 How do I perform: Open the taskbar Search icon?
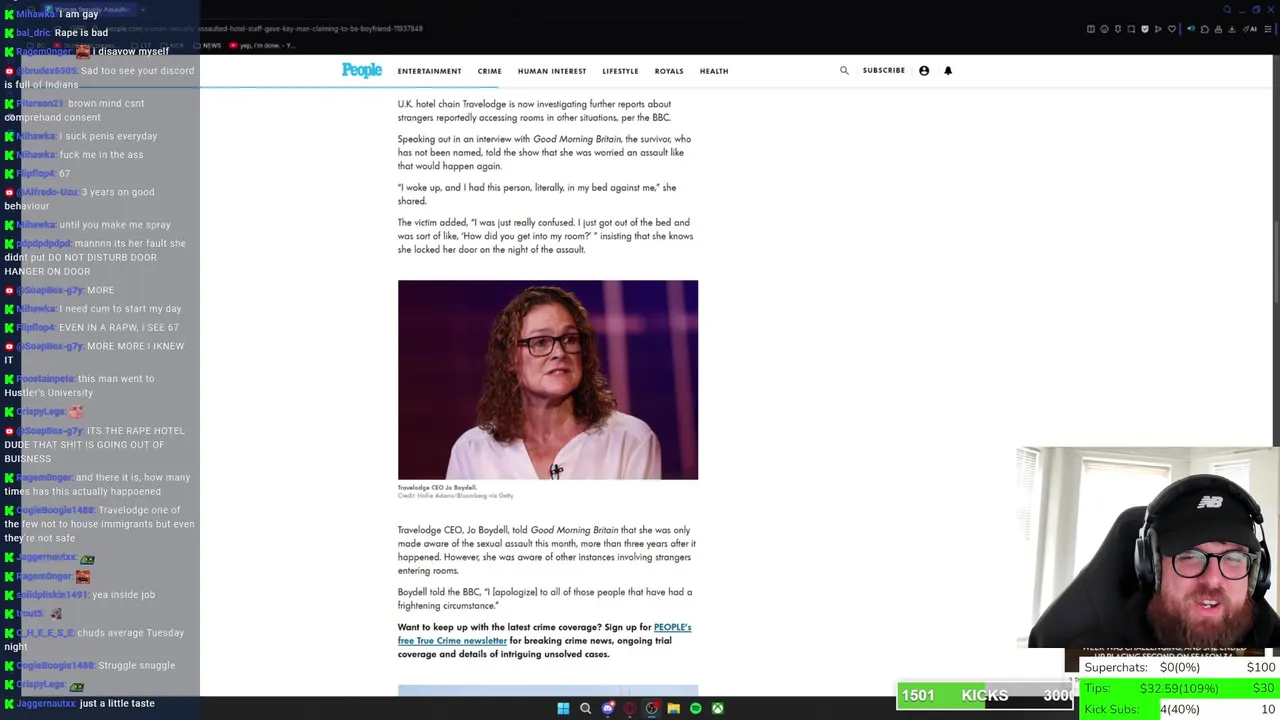585,708
